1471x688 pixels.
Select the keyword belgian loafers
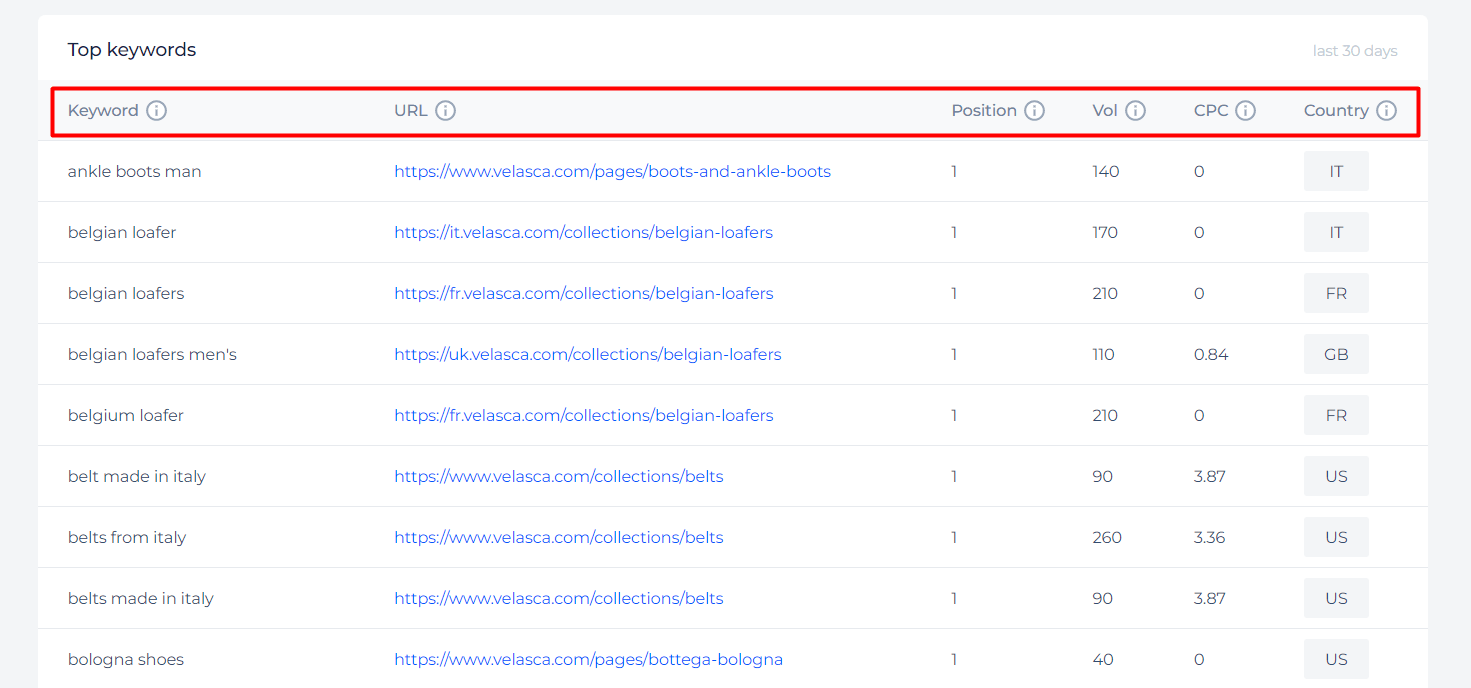point(126,293)
